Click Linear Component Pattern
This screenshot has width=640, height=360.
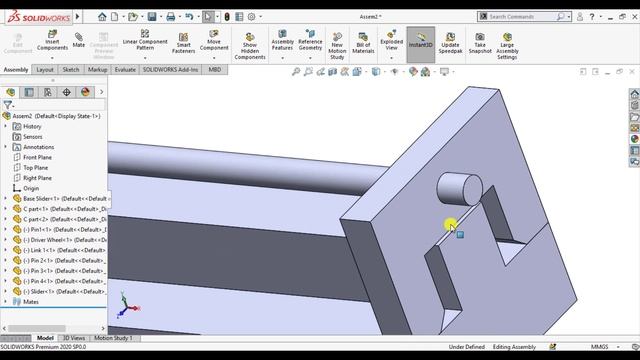pos(145,40)
